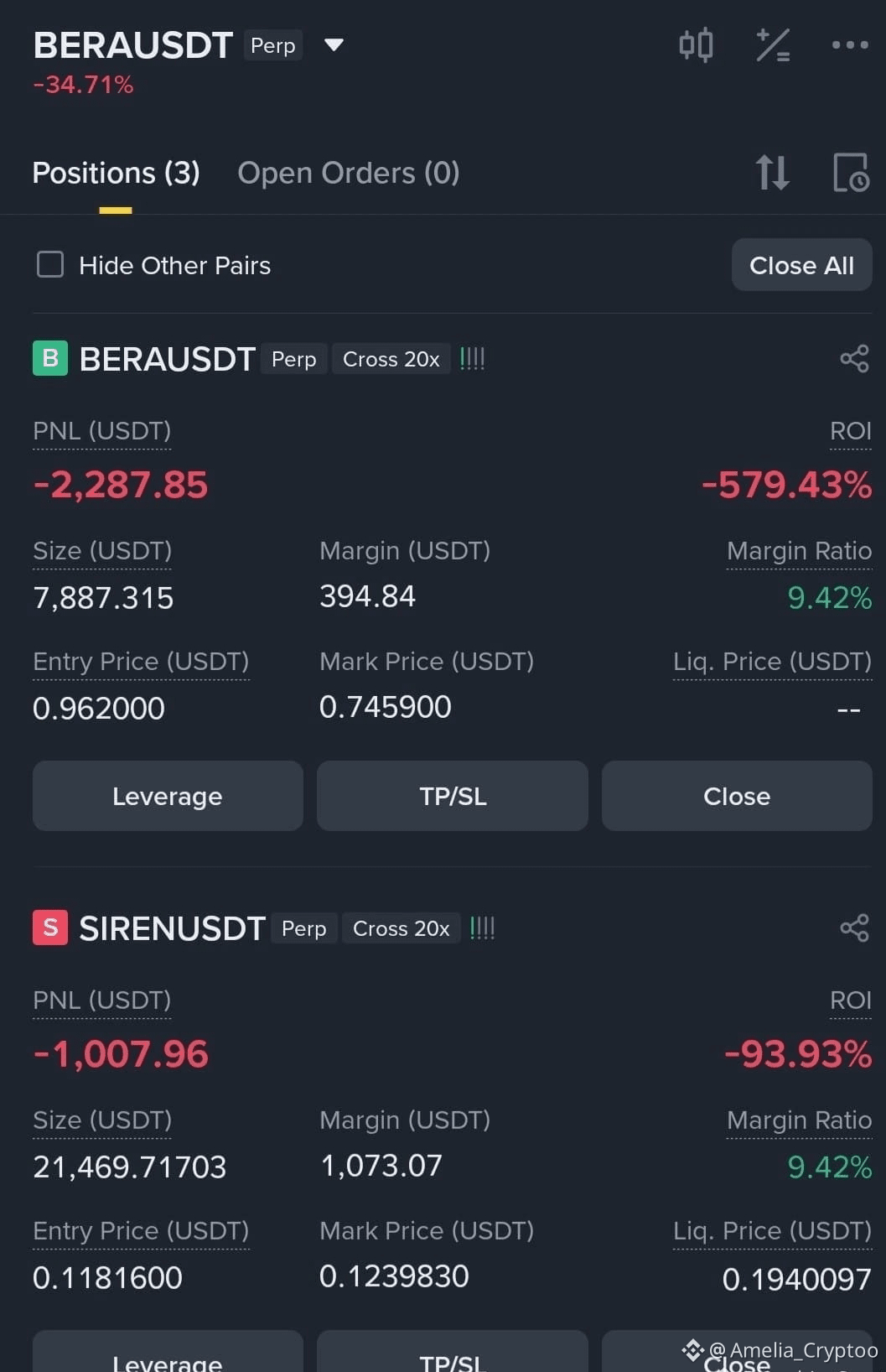Open the candlestick chart icon
The image size is (886, 1372).
click(x=696, y=44)
